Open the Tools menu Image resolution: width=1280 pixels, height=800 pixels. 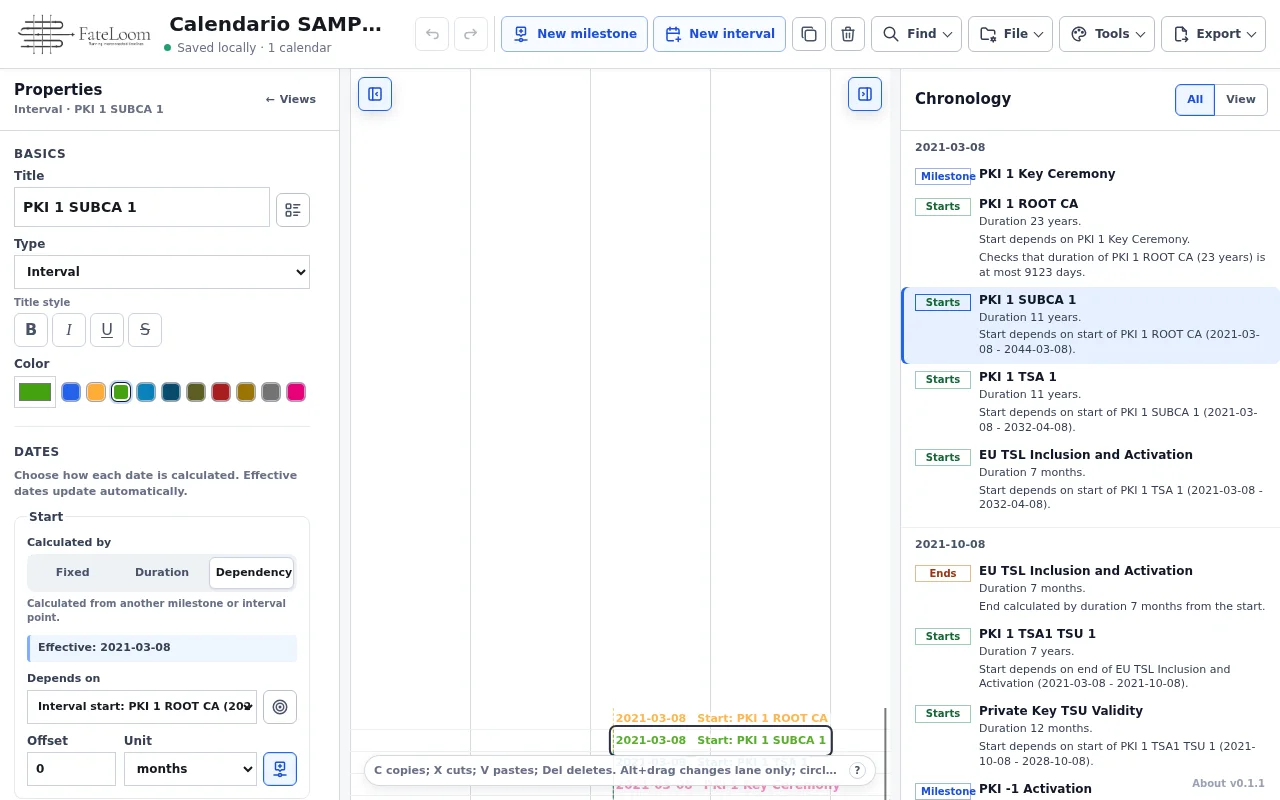pos(1106,34)
